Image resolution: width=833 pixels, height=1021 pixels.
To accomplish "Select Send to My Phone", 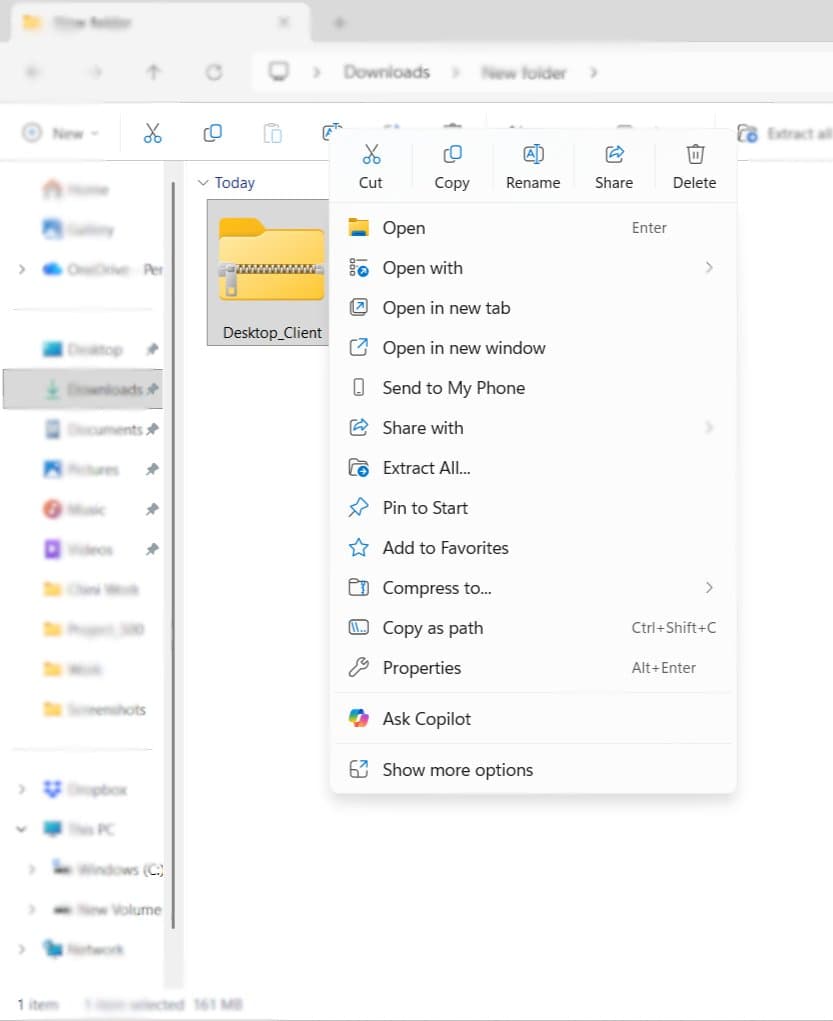I will (533, 388).
